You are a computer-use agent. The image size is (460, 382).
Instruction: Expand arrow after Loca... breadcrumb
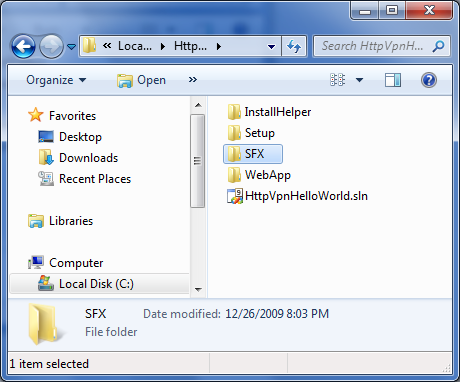pos(163,46)
